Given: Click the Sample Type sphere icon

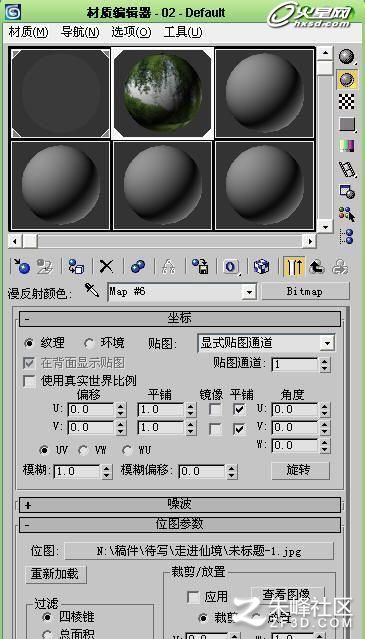Looking at the screenshot, I should point(347,56).
